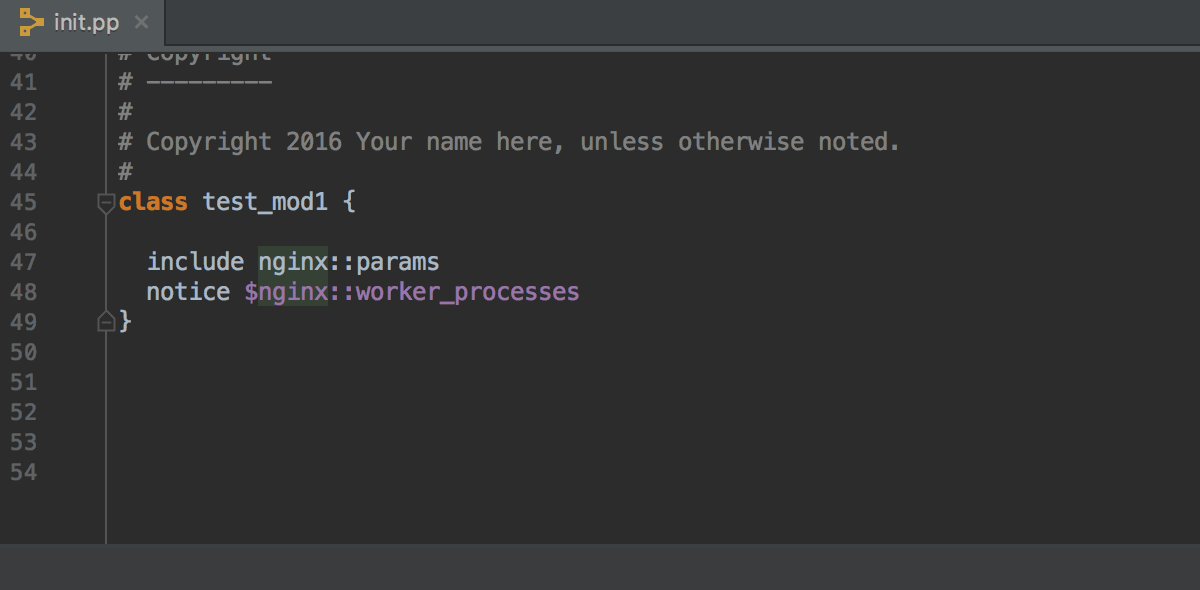Viewport: 1200px width, 590px height.
Task: Click the fold end marker at line 49
Action: [x=105, y=322]
